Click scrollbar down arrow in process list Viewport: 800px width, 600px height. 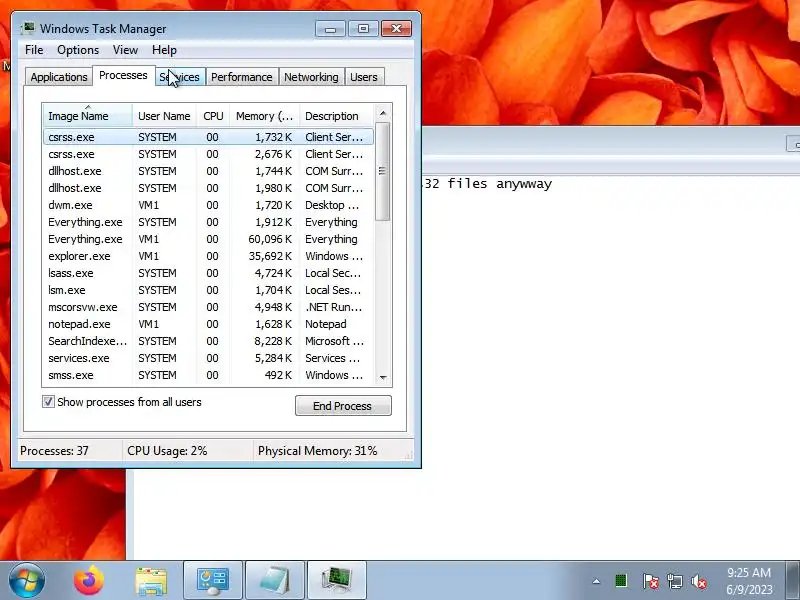pos(383,378)
